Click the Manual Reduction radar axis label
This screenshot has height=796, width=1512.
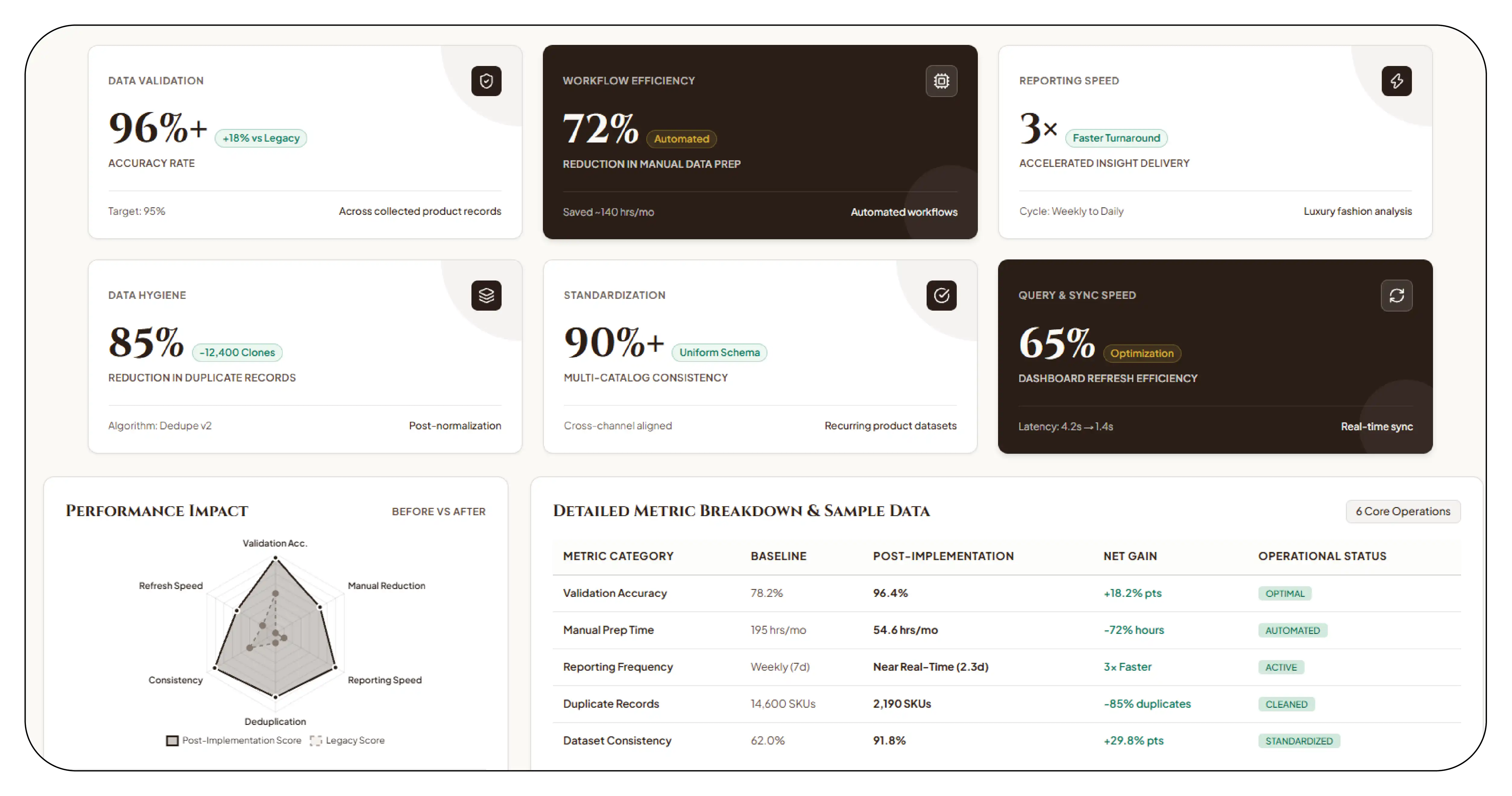click(386, 585)
